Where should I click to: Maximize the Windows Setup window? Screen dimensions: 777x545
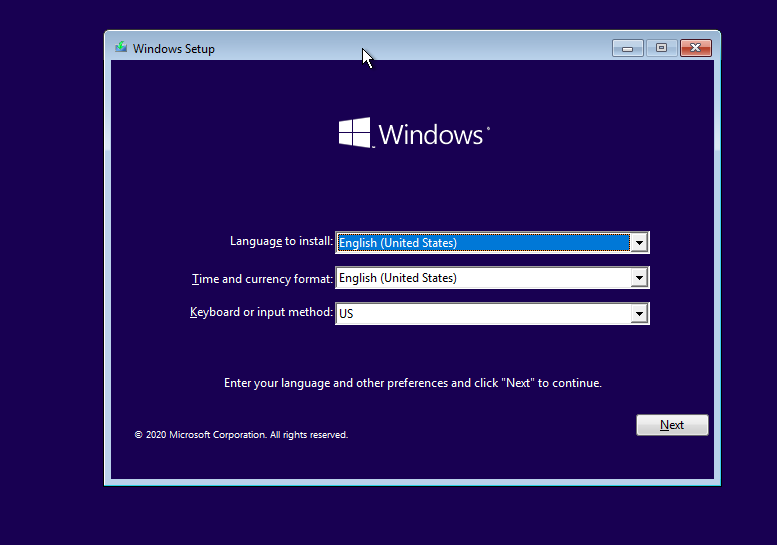click(660, 48)
